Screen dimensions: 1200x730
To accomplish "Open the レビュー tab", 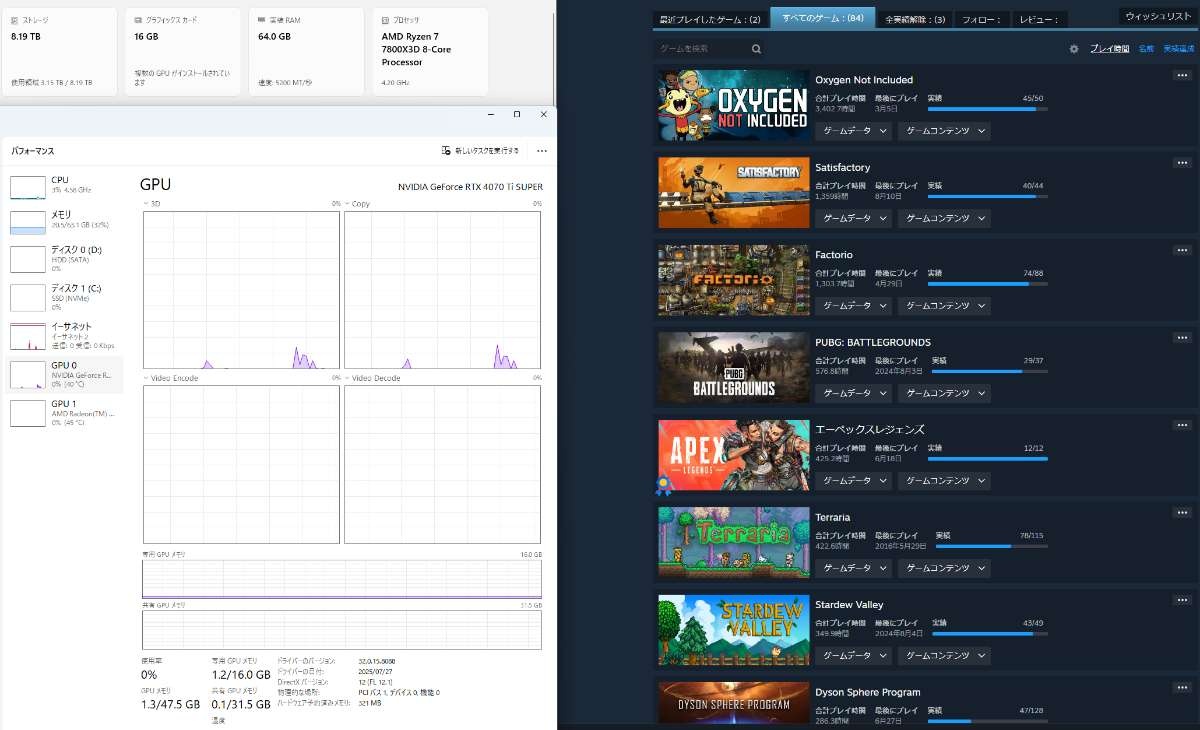I will pos(1040,19).
